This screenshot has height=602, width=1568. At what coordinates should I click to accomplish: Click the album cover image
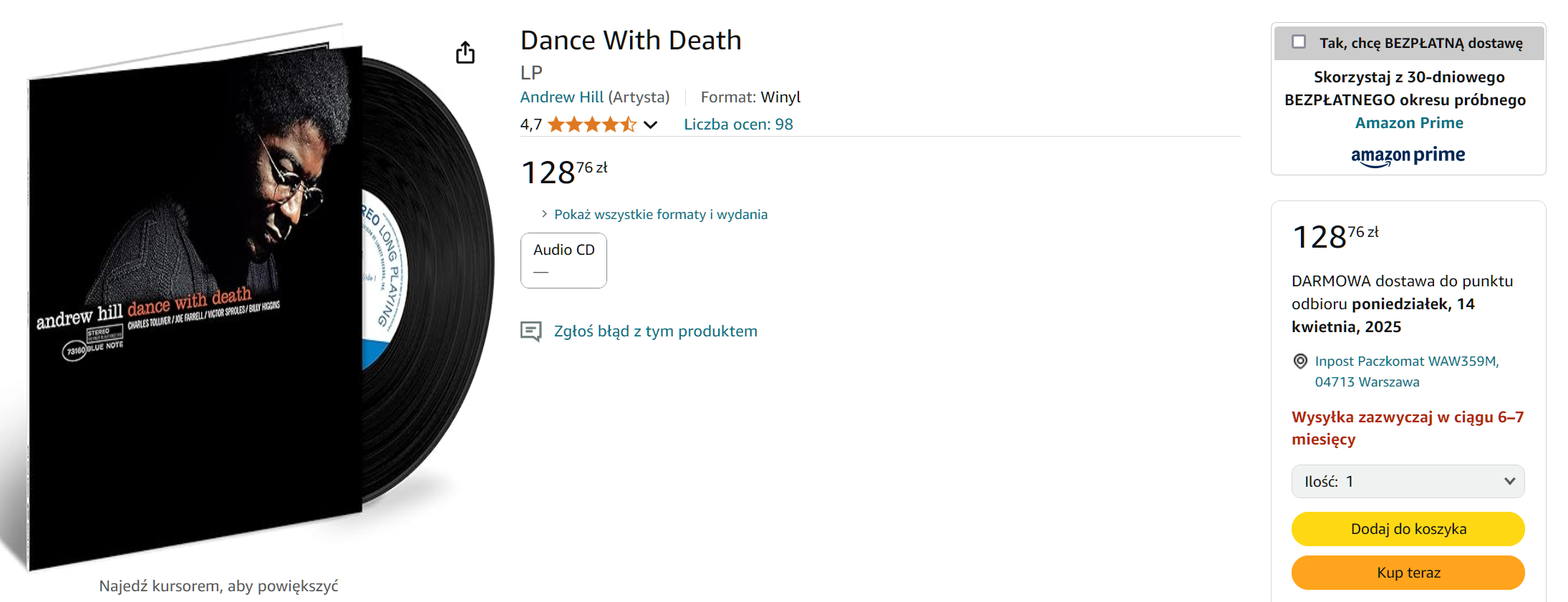(193, 301)
